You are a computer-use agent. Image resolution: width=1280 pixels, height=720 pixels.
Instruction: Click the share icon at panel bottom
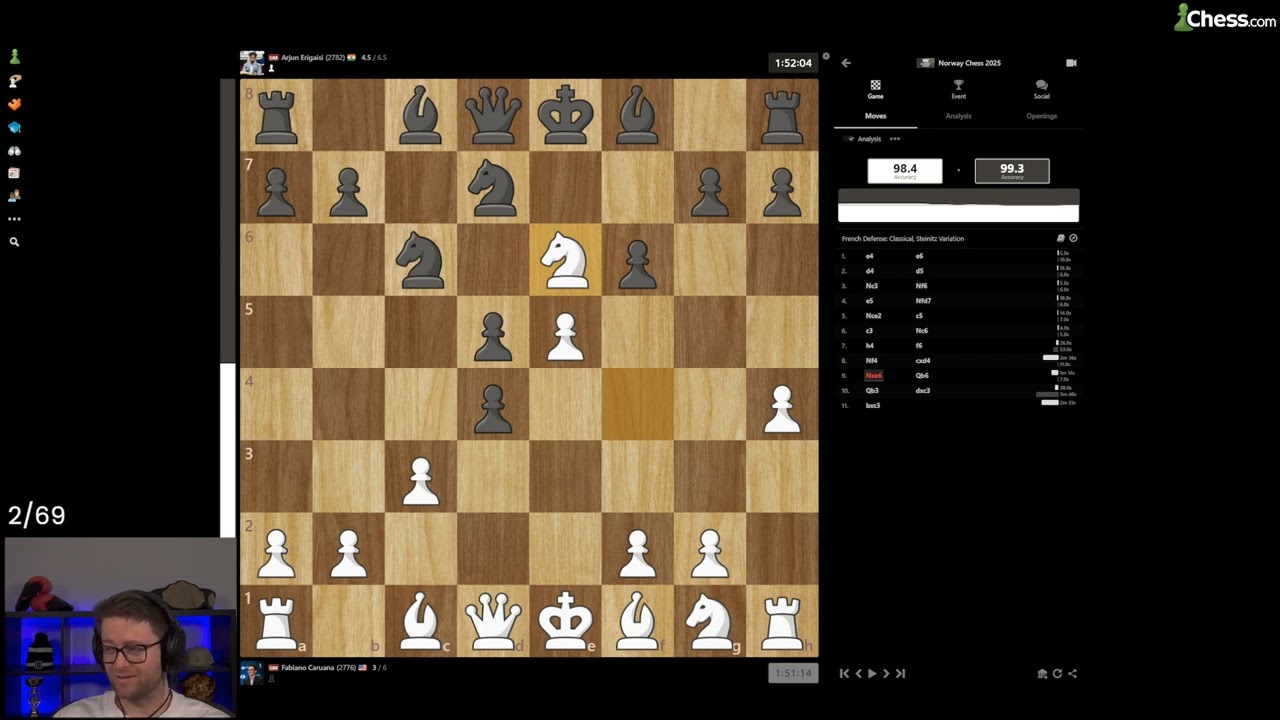point(1072,674)
